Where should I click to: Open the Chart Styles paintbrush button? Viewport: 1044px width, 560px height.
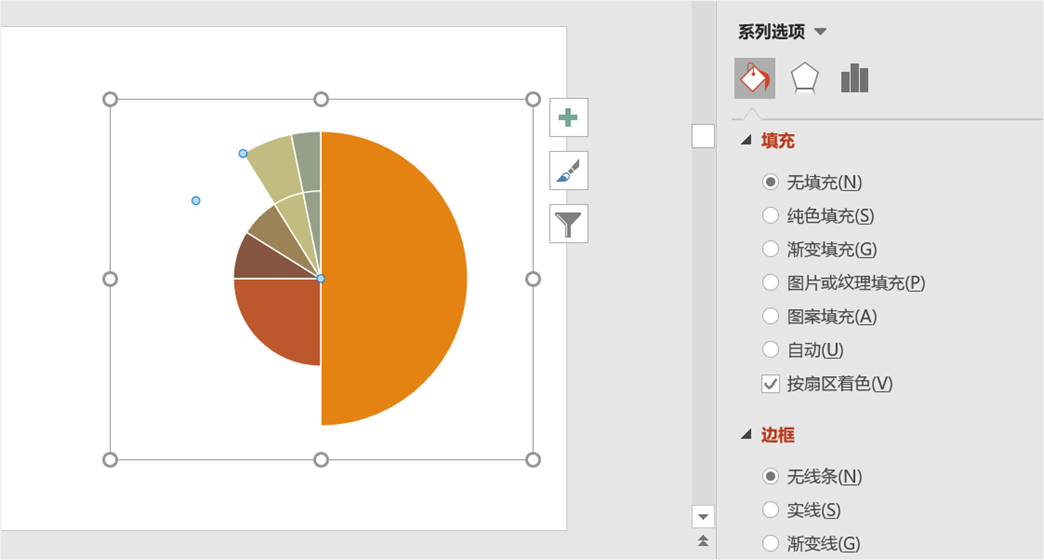tap(568, 170)
